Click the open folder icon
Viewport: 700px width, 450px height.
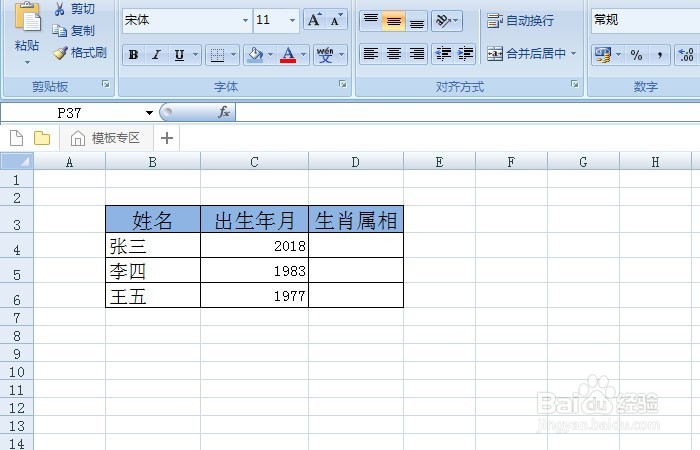[x=42, y=138]
